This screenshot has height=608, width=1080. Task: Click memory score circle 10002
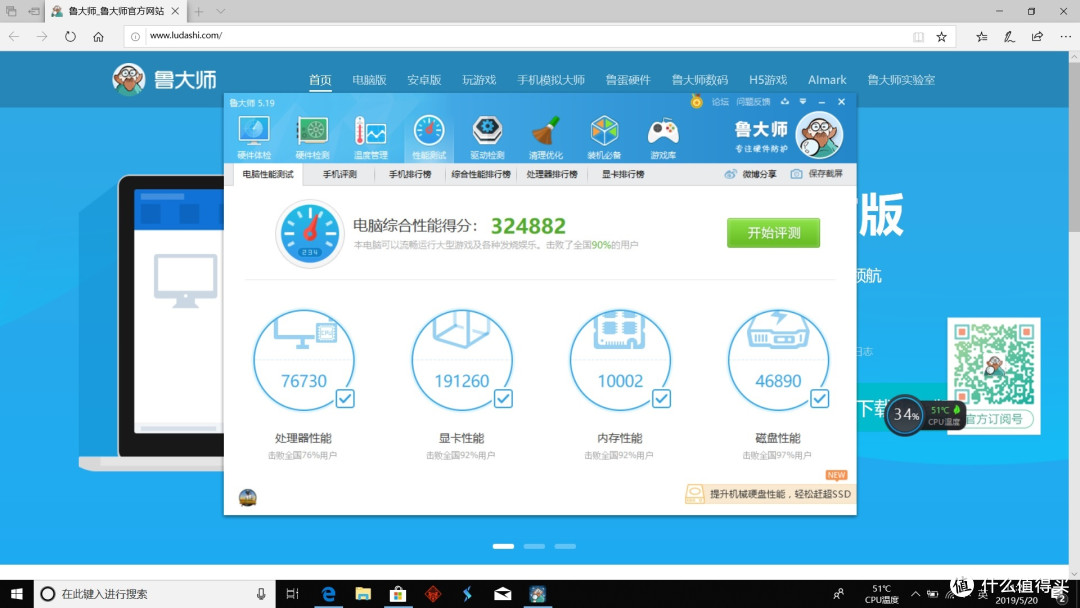click(621, 360)
